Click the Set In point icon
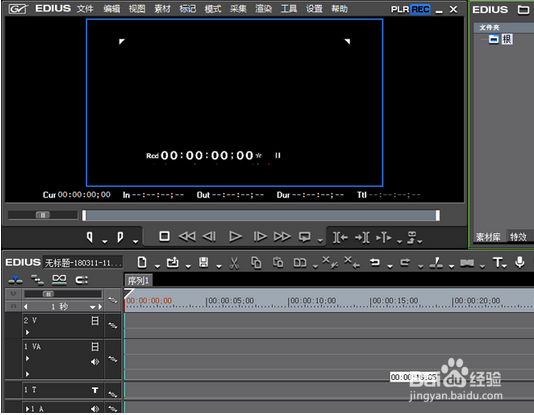The height and width of the screenshot is (415, 534). coord(90,237)
